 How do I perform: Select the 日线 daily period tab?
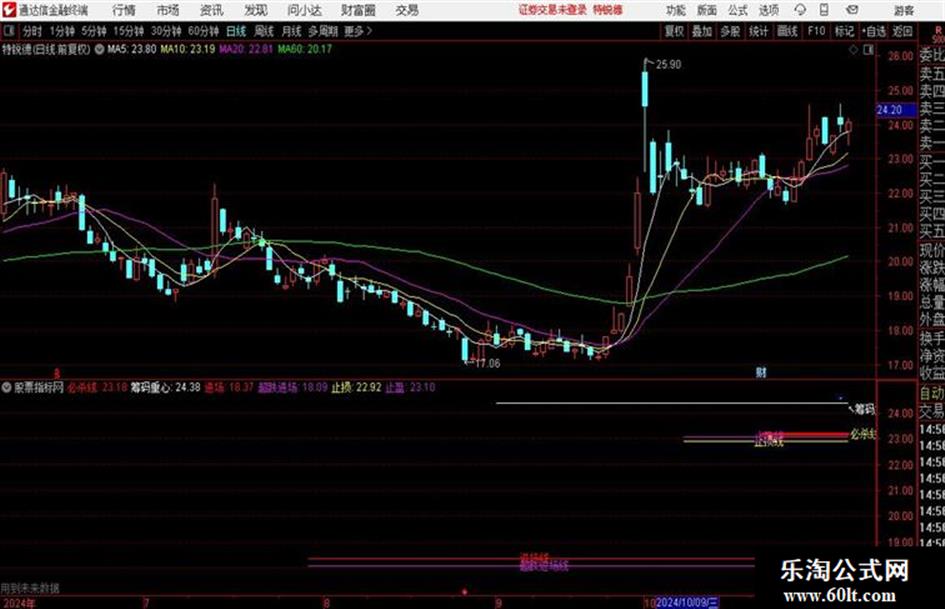(x=236, y=31)
